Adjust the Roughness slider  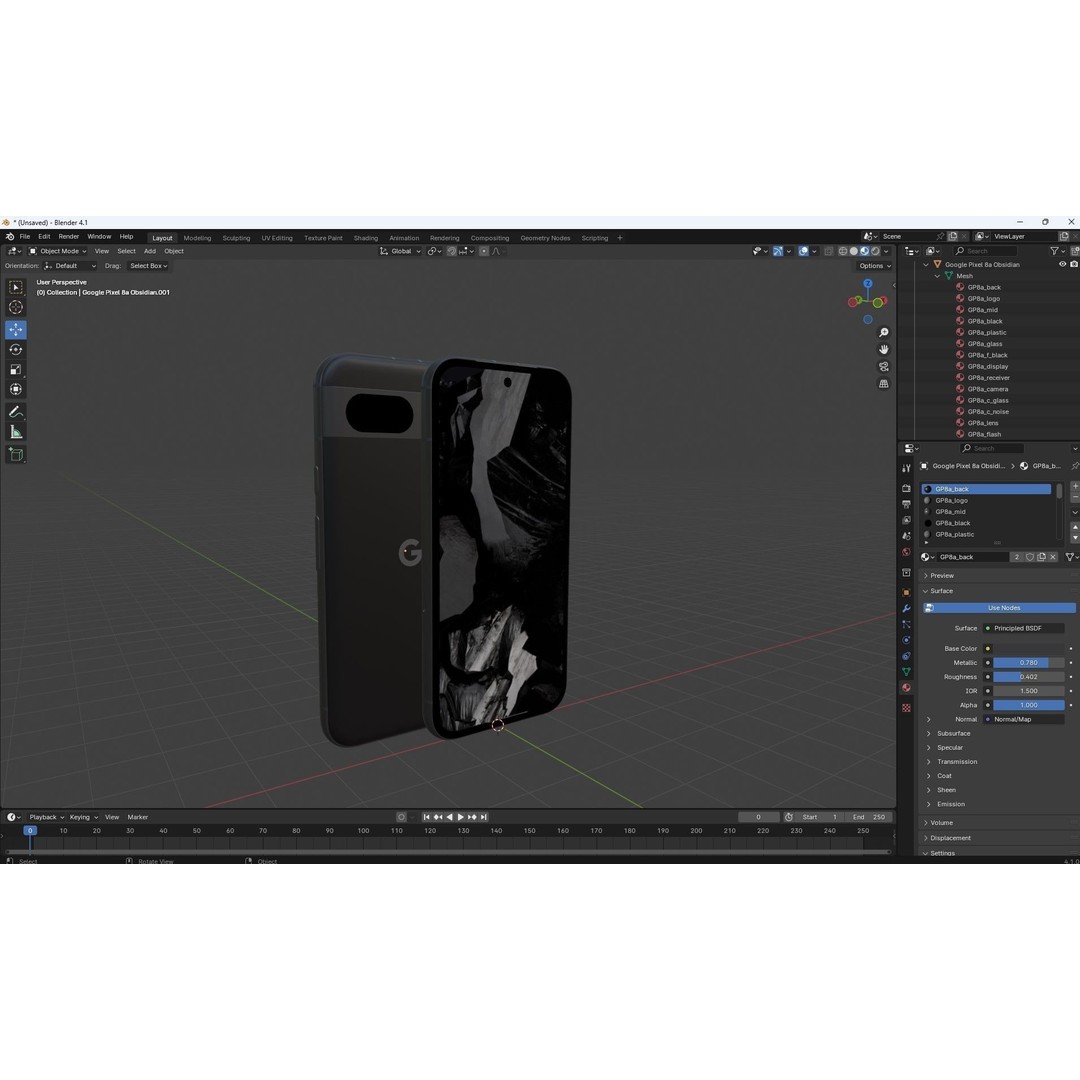tap(1028, 677)
